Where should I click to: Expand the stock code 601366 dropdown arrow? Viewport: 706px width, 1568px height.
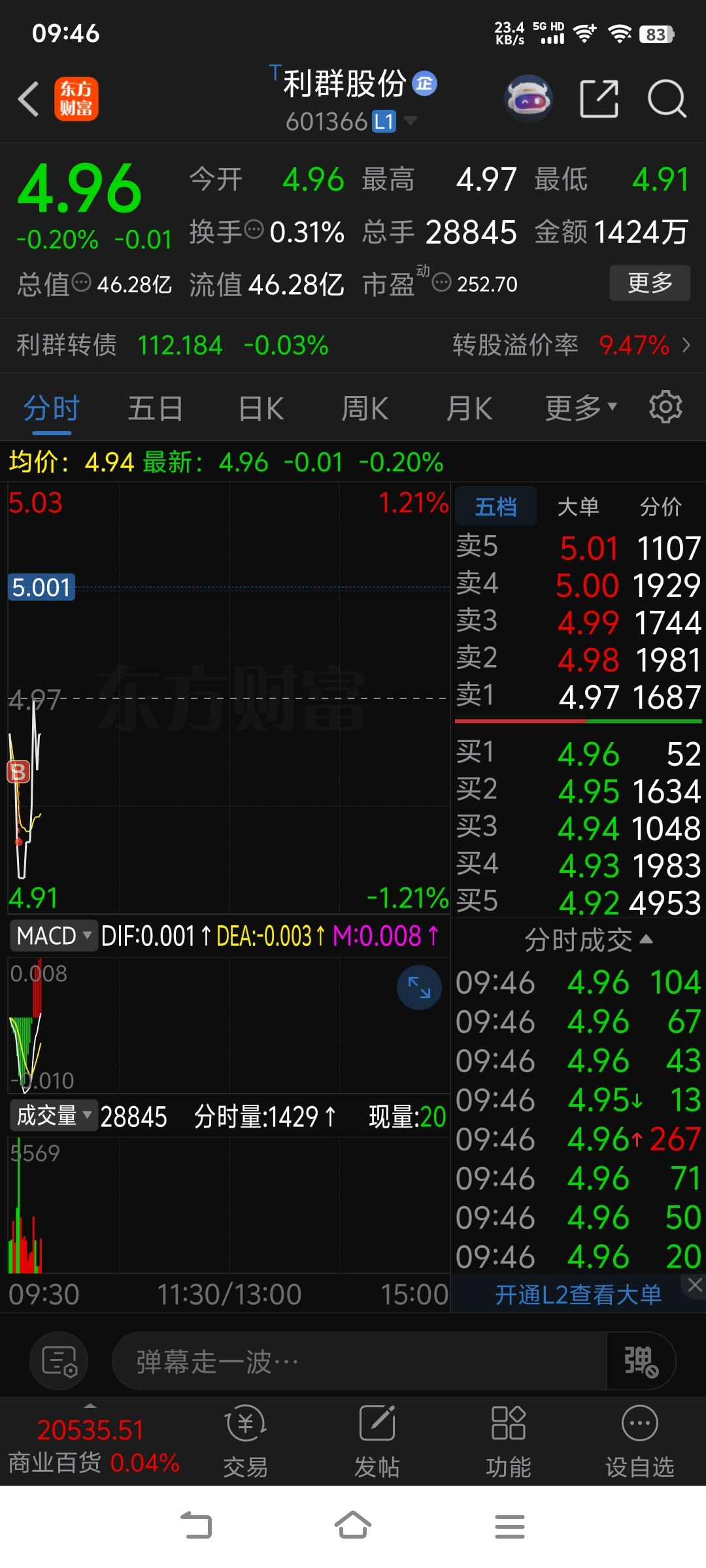click(x=411, y=121)
